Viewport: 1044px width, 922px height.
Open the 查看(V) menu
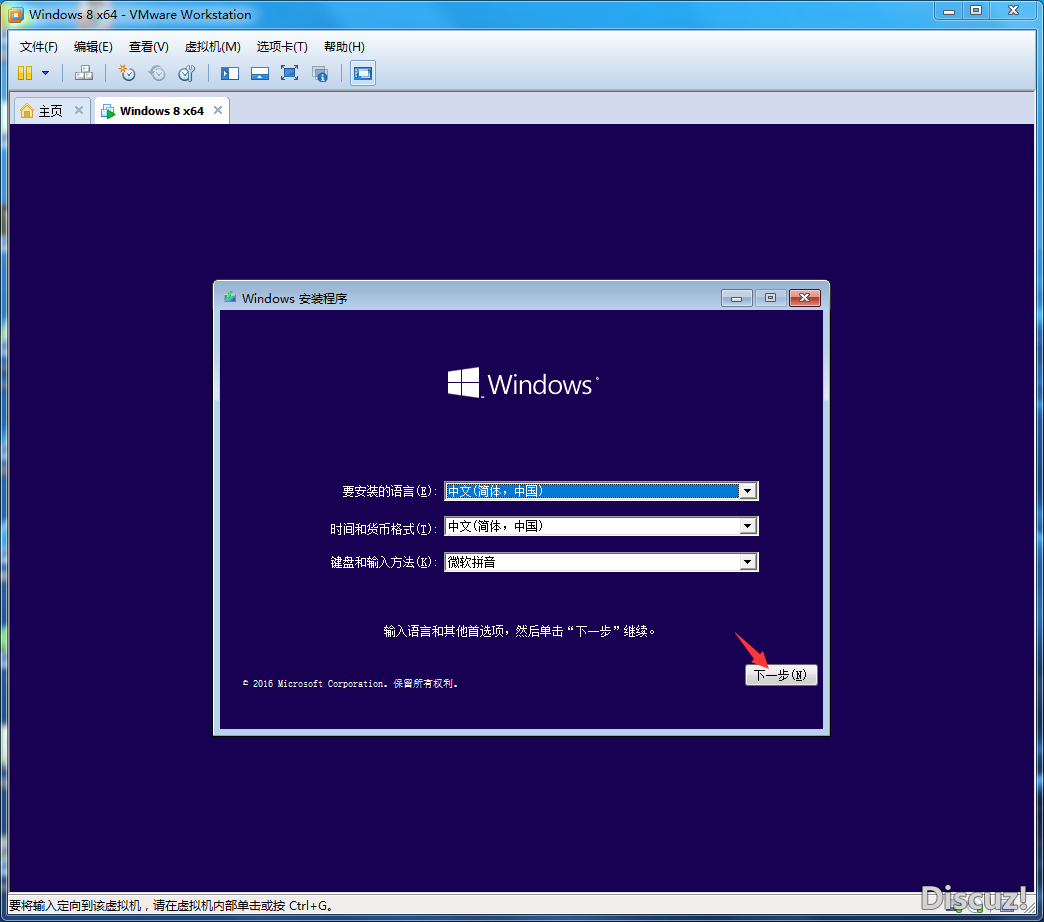point(148,47)
